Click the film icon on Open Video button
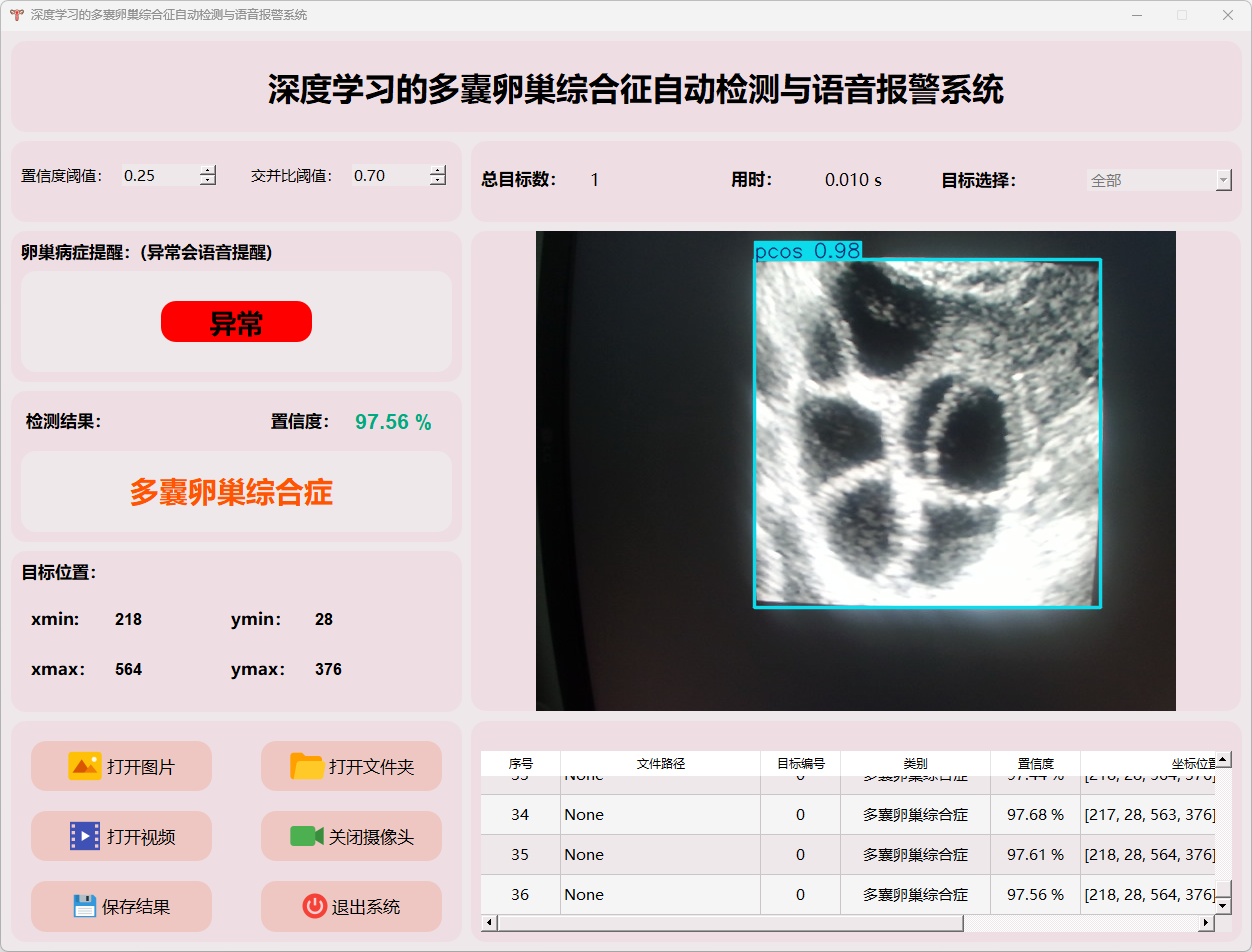1252x952 pixels. (x=85, y=836)
